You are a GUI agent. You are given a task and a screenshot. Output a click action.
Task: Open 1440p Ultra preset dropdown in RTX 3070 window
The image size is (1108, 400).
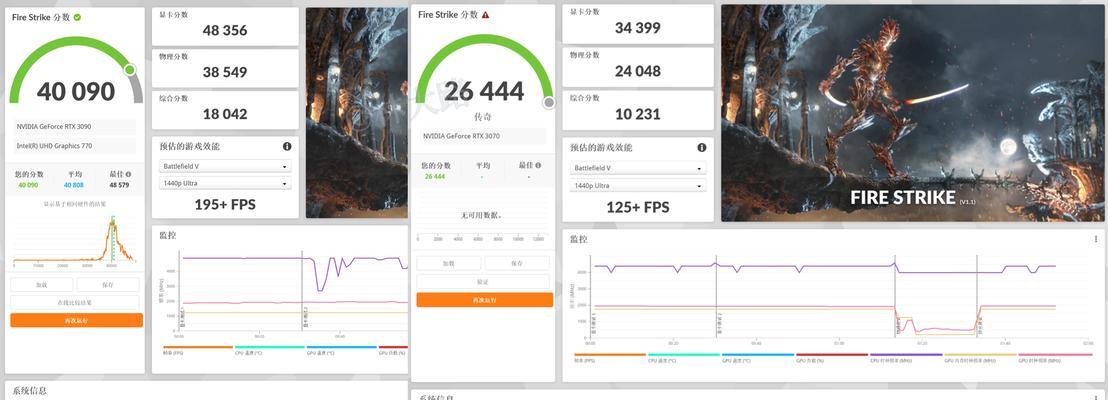(638, 186)
